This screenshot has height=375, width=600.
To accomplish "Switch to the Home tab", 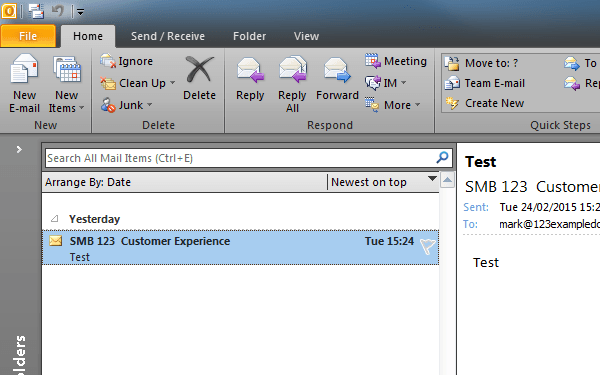I will point(88,36).
